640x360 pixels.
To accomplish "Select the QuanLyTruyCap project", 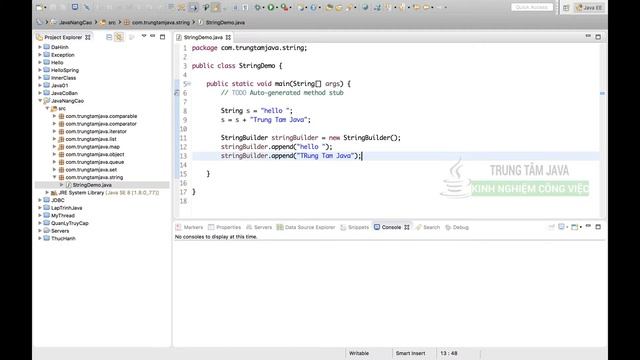I will (69, 223).
